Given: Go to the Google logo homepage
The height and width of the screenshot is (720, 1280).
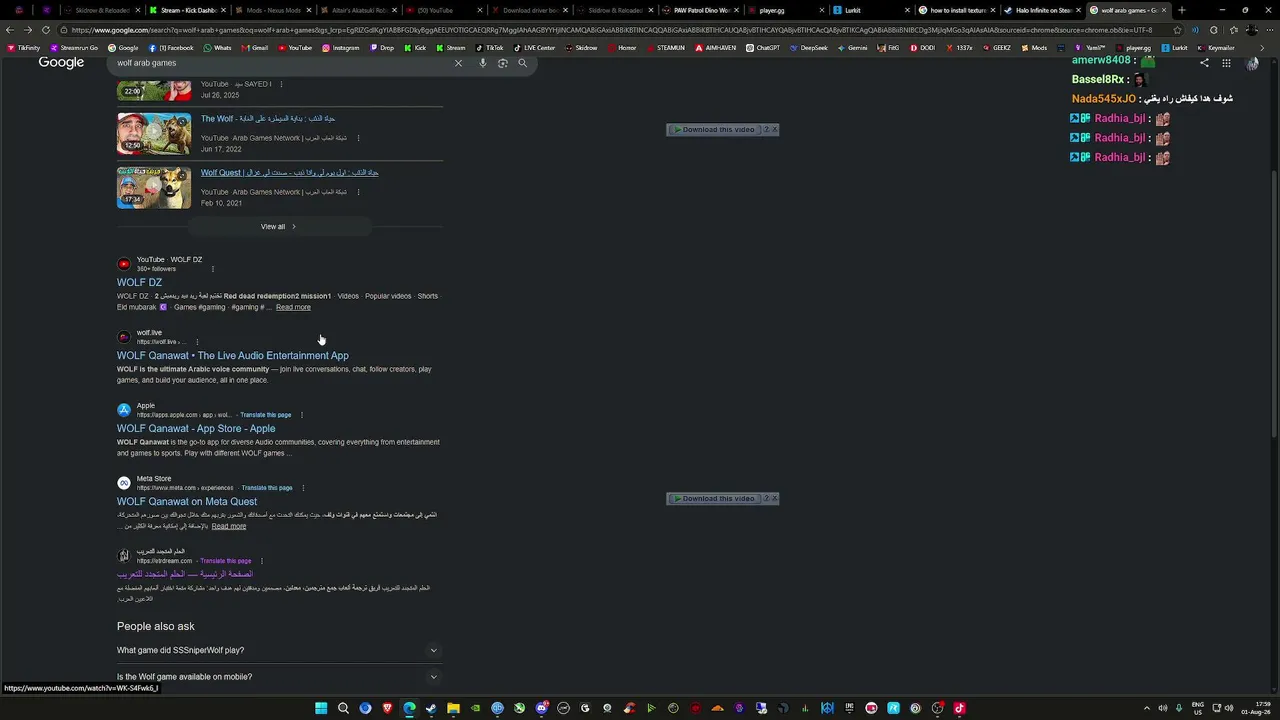Looking at the screenshot, I should (61, 63).
